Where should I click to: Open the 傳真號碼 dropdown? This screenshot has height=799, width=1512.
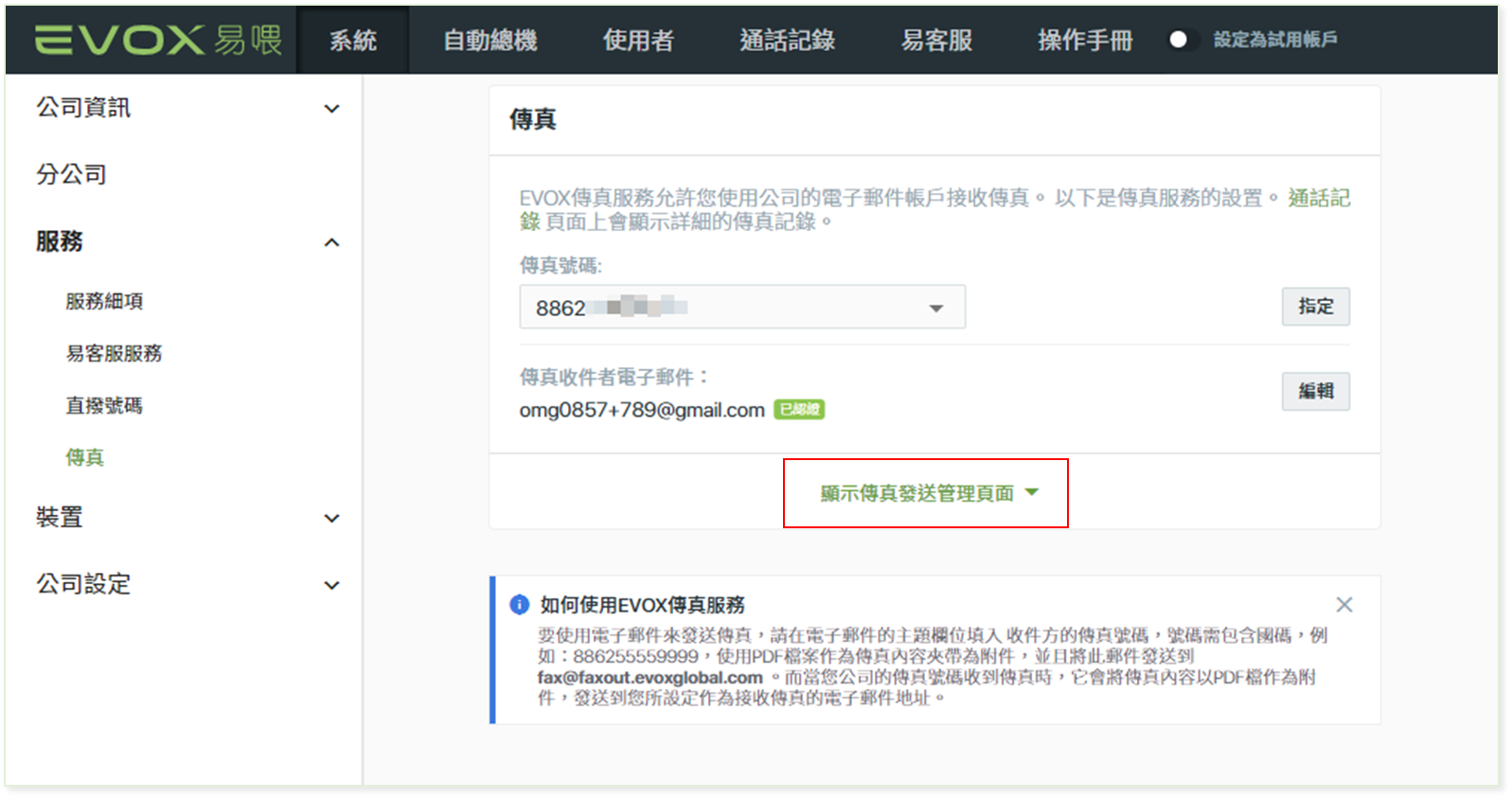[742, 308]
